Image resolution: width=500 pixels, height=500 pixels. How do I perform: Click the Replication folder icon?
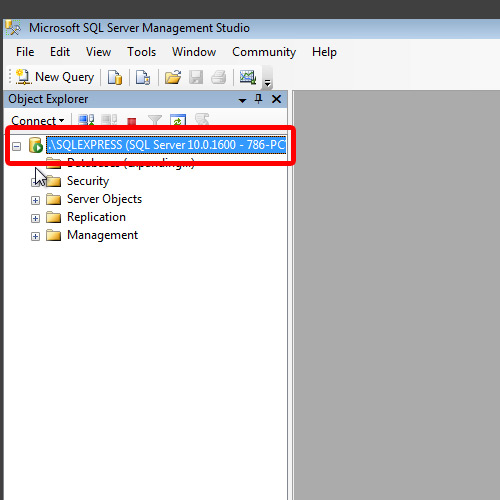(x=53, y=217)
